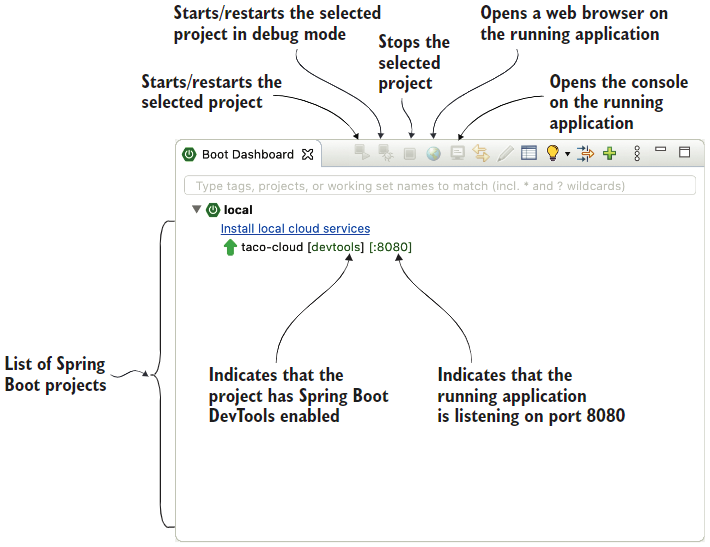
Task: Collapse the local tree node
Action: [197, 210]
